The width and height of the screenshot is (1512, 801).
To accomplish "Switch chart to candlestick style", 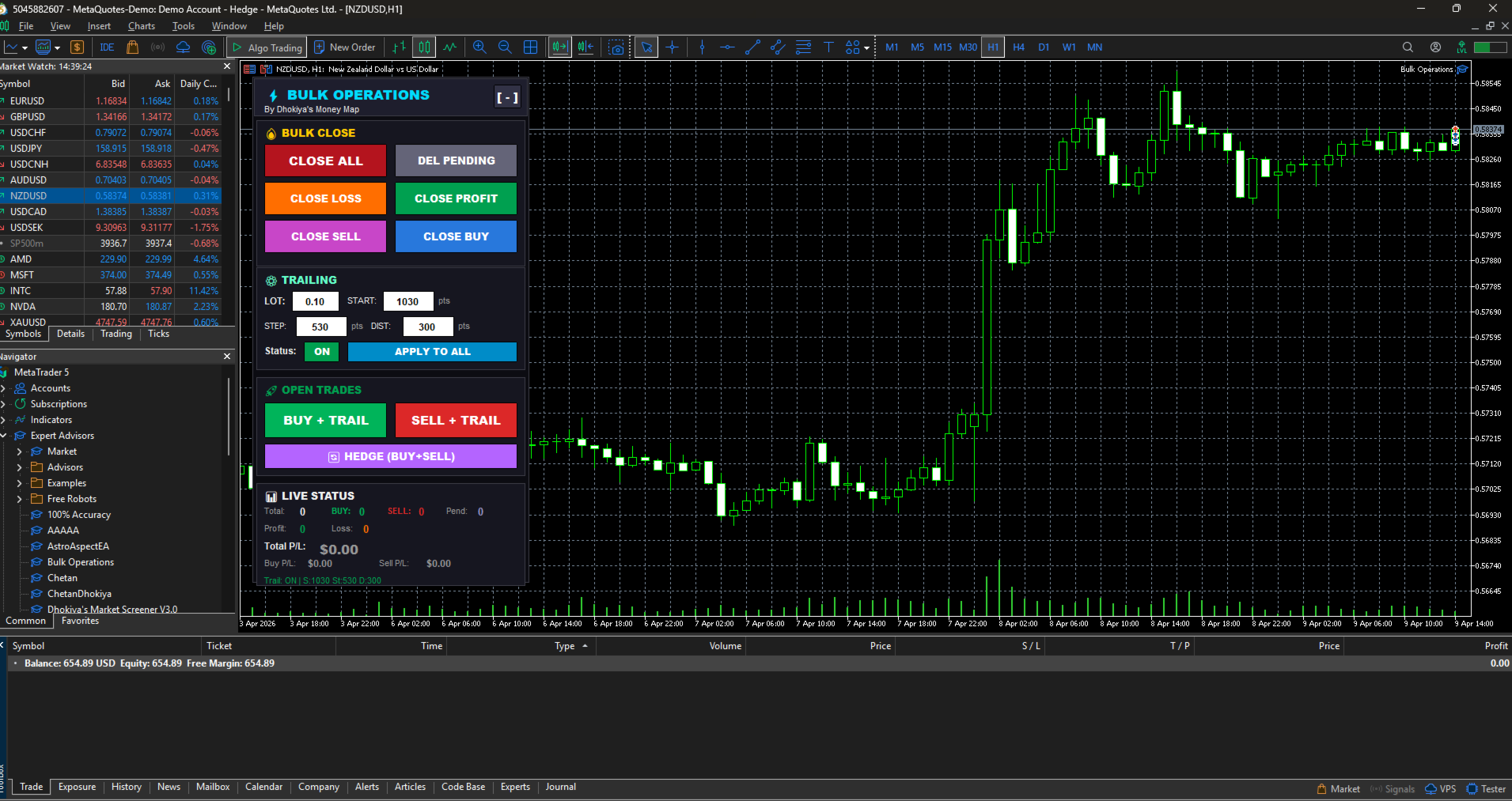I will (x=425, y=47).
